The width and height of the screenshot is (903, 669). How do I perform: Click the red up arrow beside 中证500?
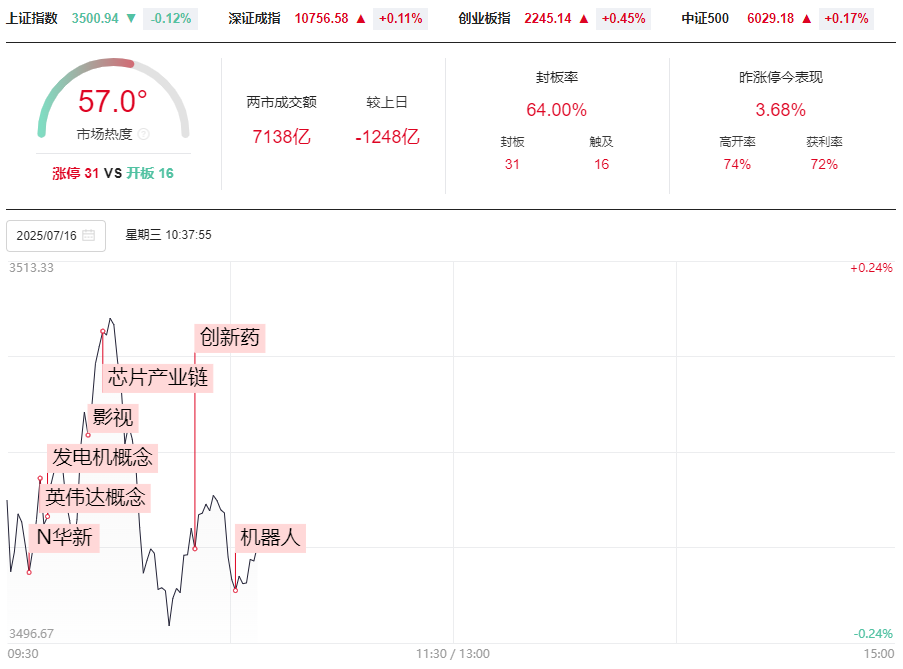[807, 18]
